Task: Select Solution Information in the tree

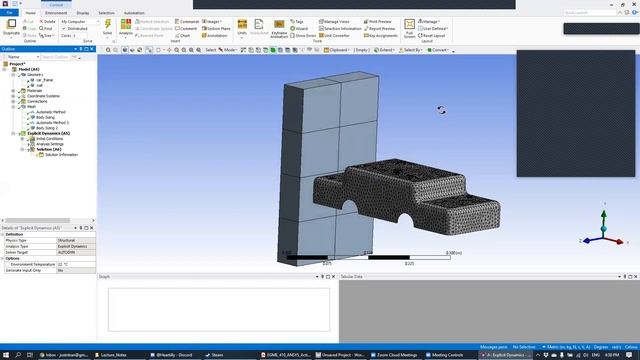Action: click(x=61, y=155)
